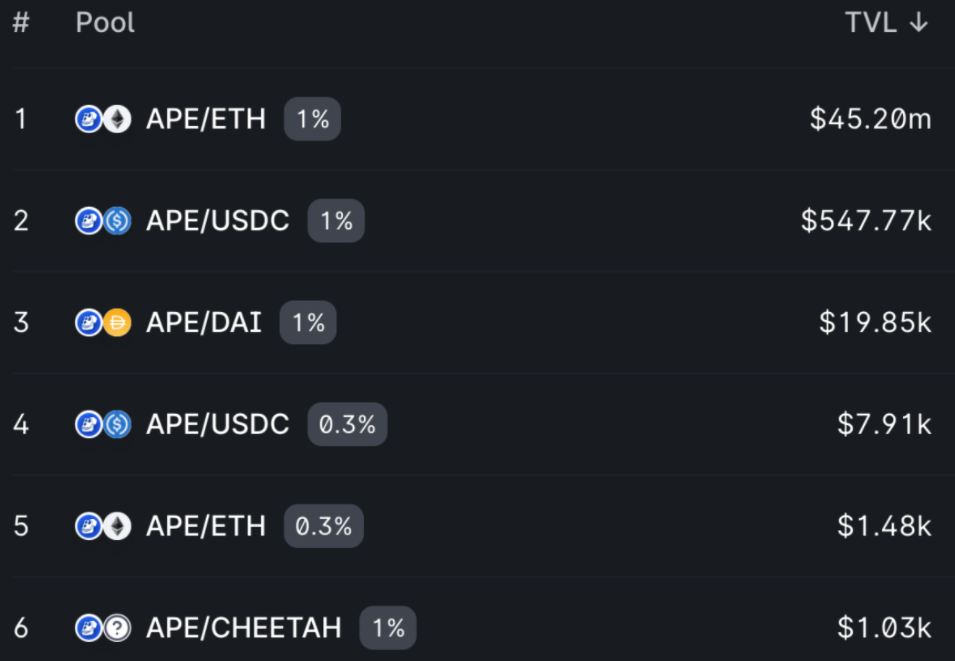Open the APE/USDC 1% pool link
Image resolution: width=955 pixels, height=661 pixels.
point(218,221)
